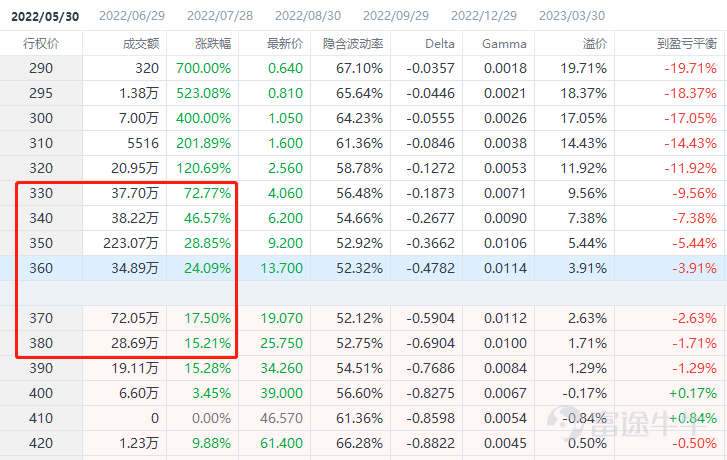This screenshot has width=727, height=460.
Task: Select strike price 400 cell
Action: click(x=41, y=394)
